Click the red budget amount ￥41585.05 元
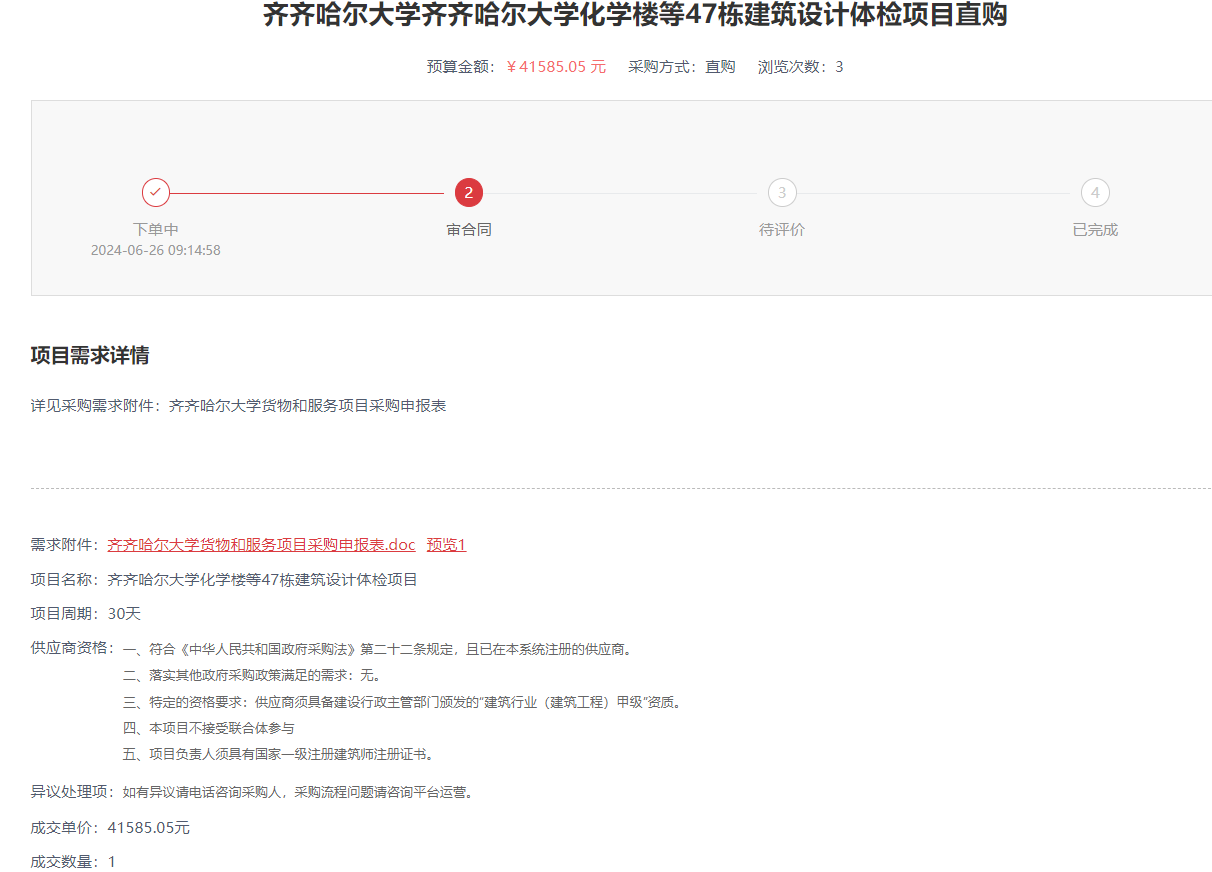This screenshot has height=872, width=1212. 556,67
